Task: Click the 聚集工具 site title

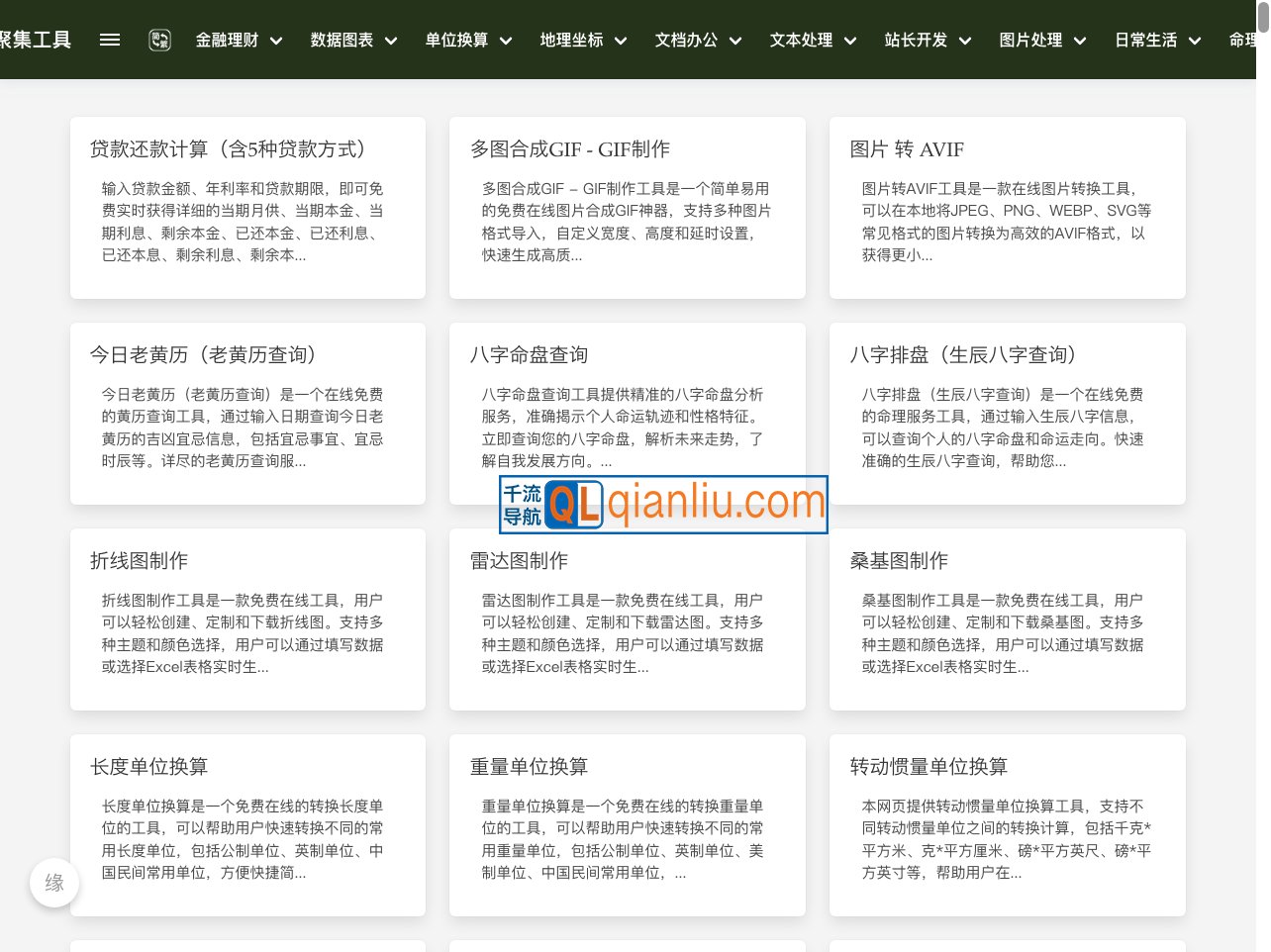Action: click(x=36, y=40)
